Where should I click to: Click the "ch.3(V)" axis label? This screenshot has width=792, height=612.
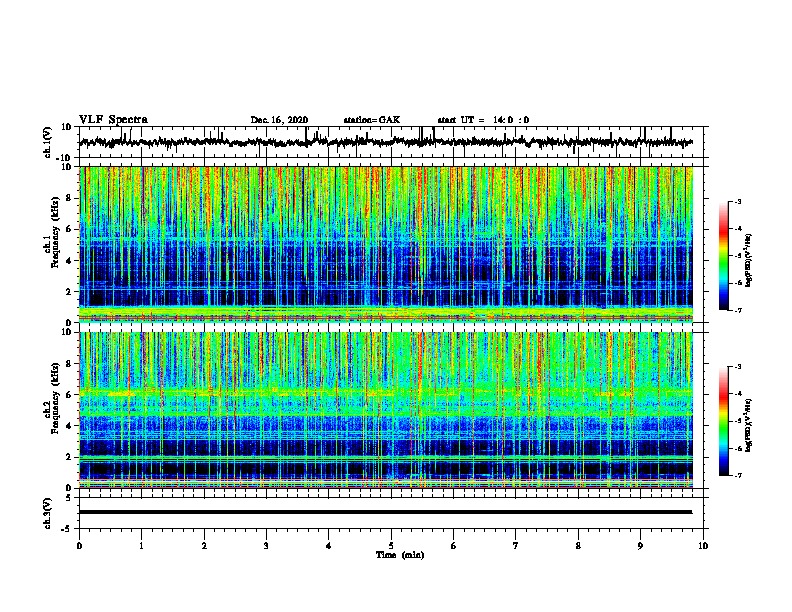click(48, 513)
